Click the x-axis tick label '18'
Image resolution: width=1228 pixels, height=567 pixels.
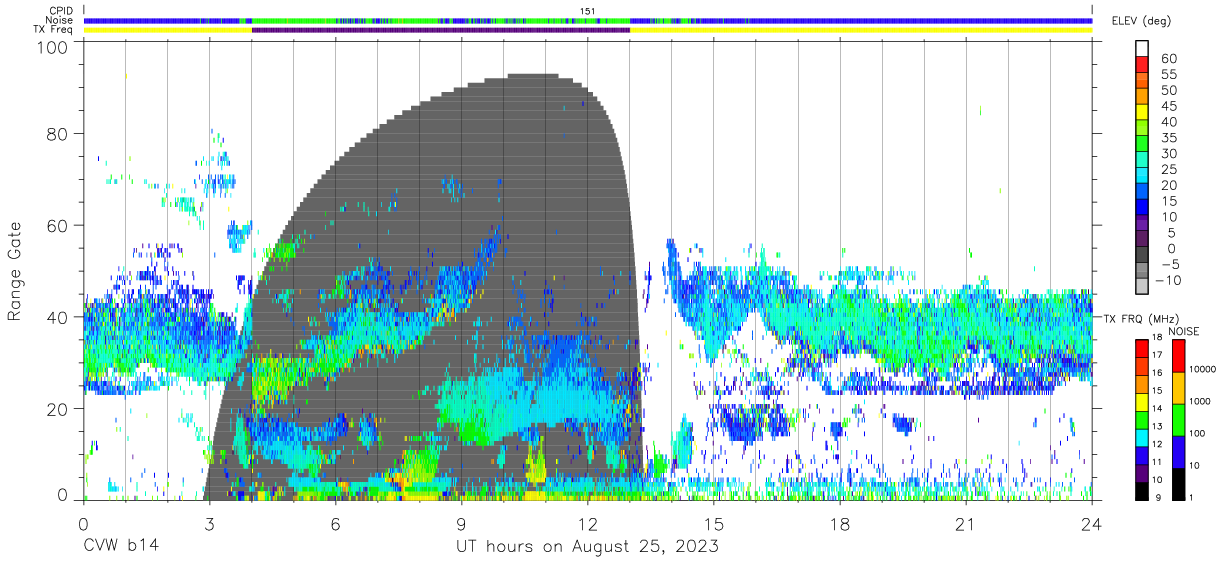pos(840,524)
